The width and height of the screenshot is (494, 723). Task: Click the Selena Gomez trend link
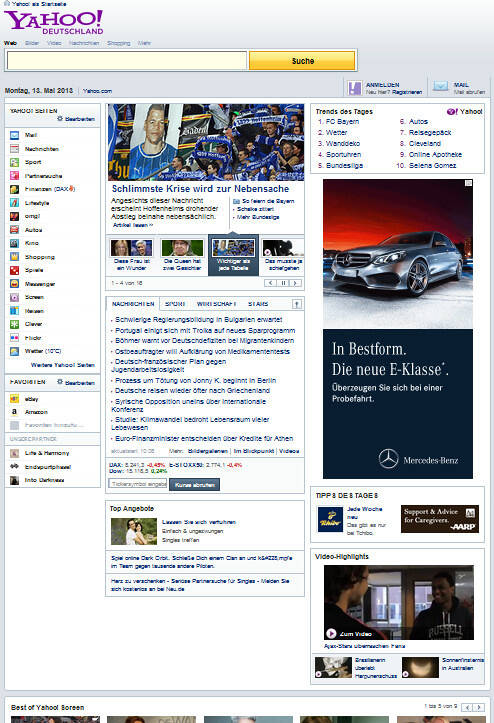(x=433, y=165)
